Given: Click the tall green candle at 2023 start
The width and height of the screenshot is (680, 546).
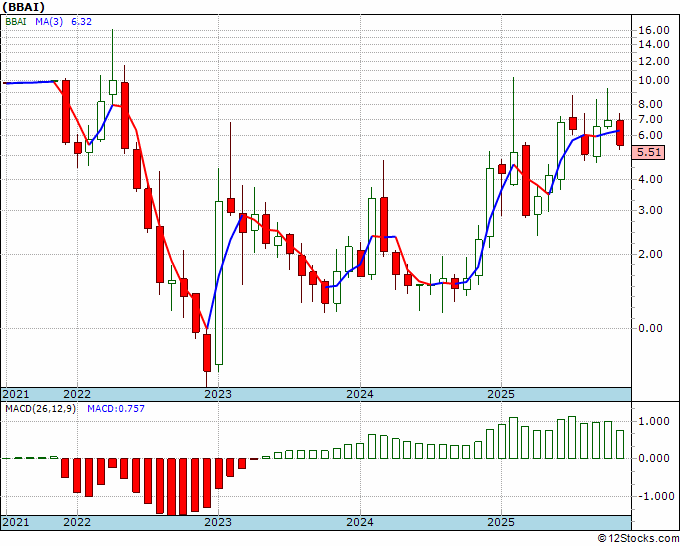Looking at the screenshot, I should click(219, 283).
